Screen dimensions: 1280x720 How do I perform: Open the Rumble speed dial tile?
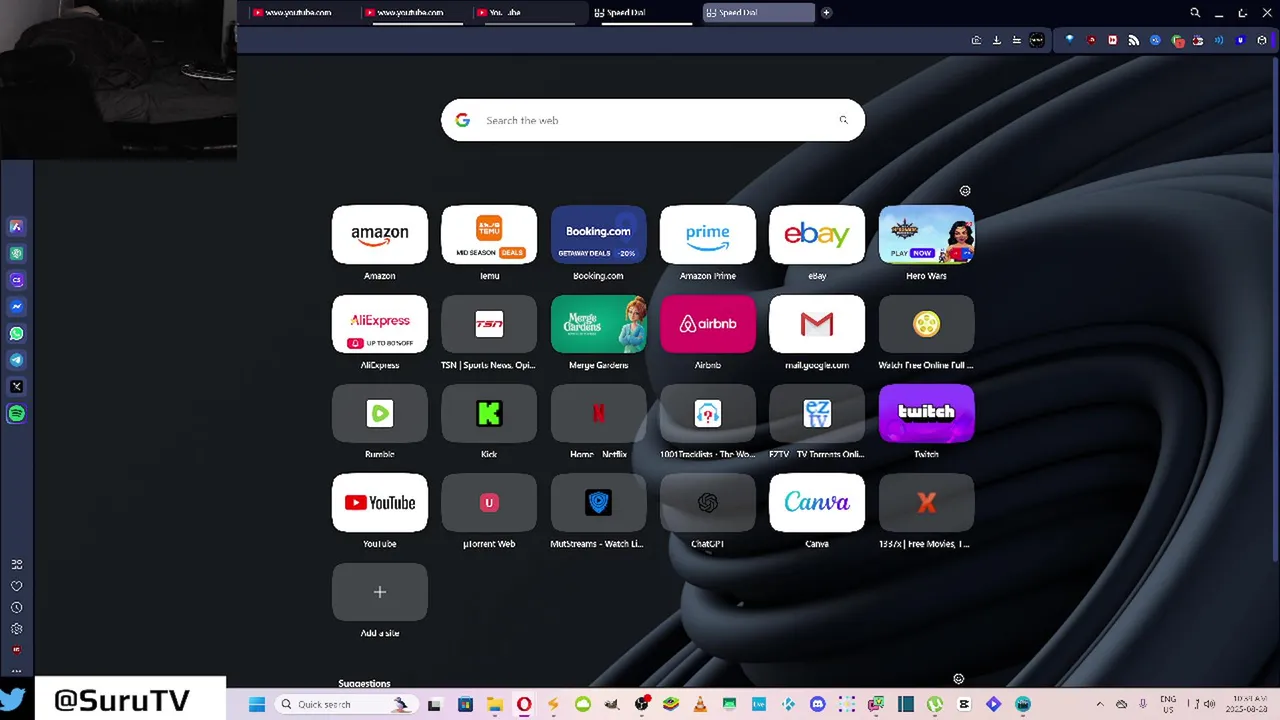tap(380, 413)
